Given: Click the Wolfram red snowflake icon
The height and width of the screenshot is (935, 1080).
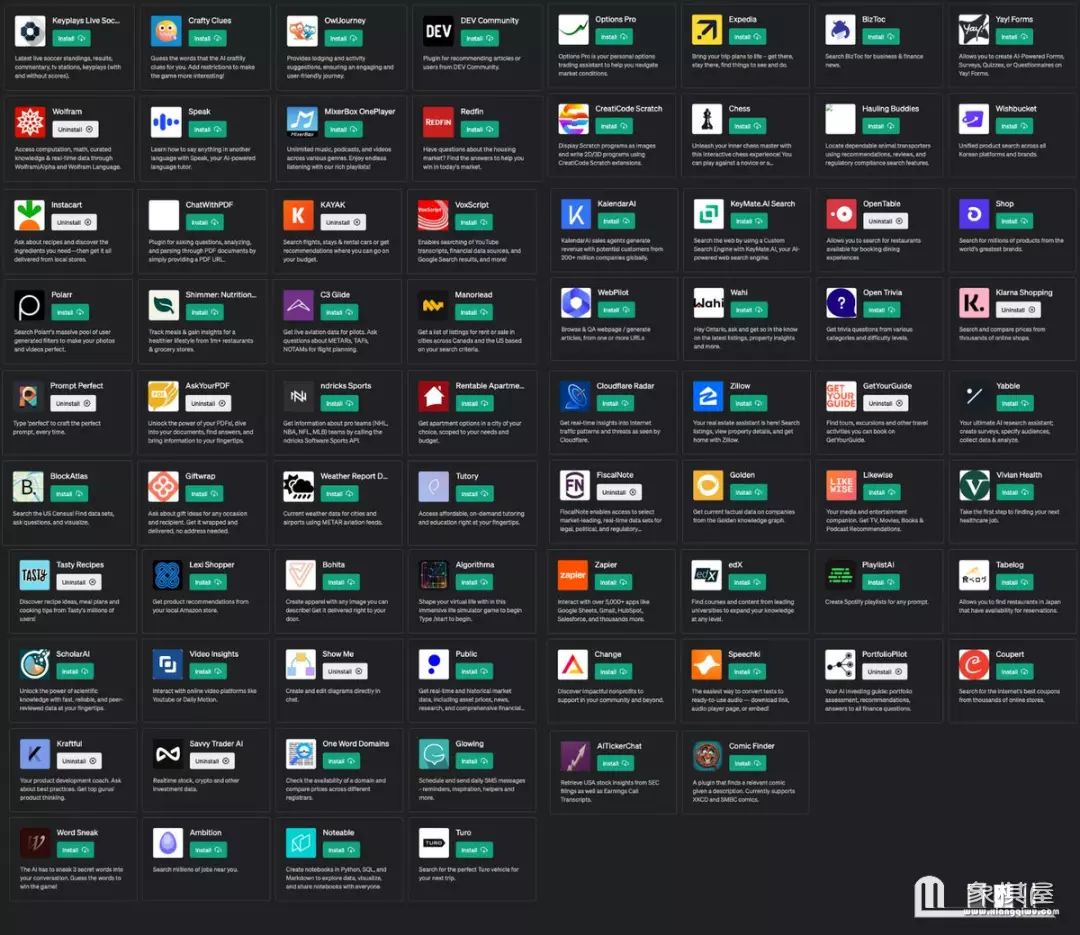Looking at the screenshot, I should coord(30,122).
